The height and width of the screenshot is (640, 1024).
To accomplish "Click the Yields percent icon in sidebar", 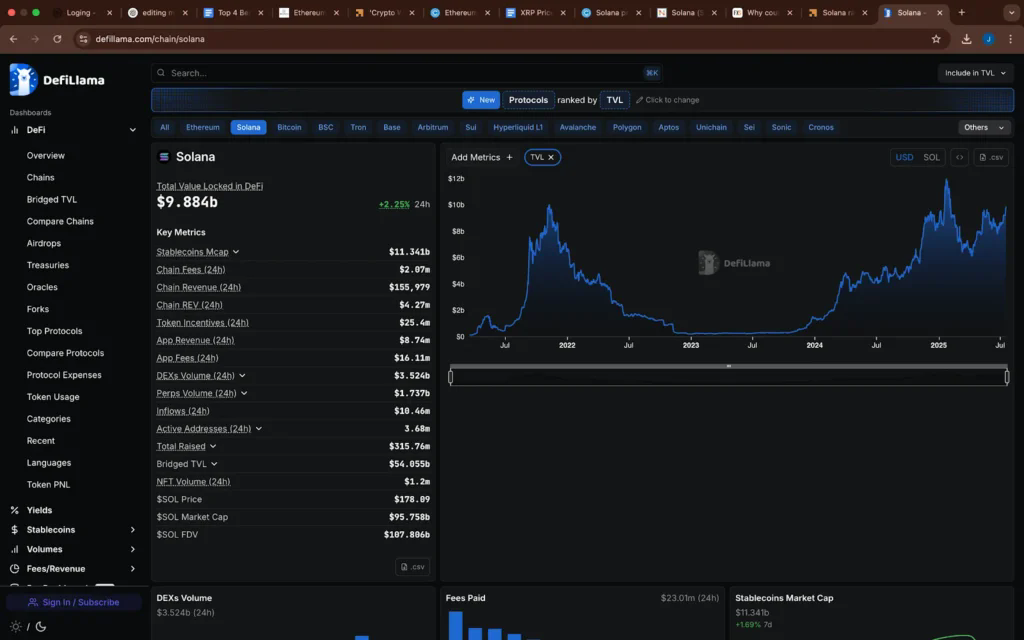I will [14, 510].
